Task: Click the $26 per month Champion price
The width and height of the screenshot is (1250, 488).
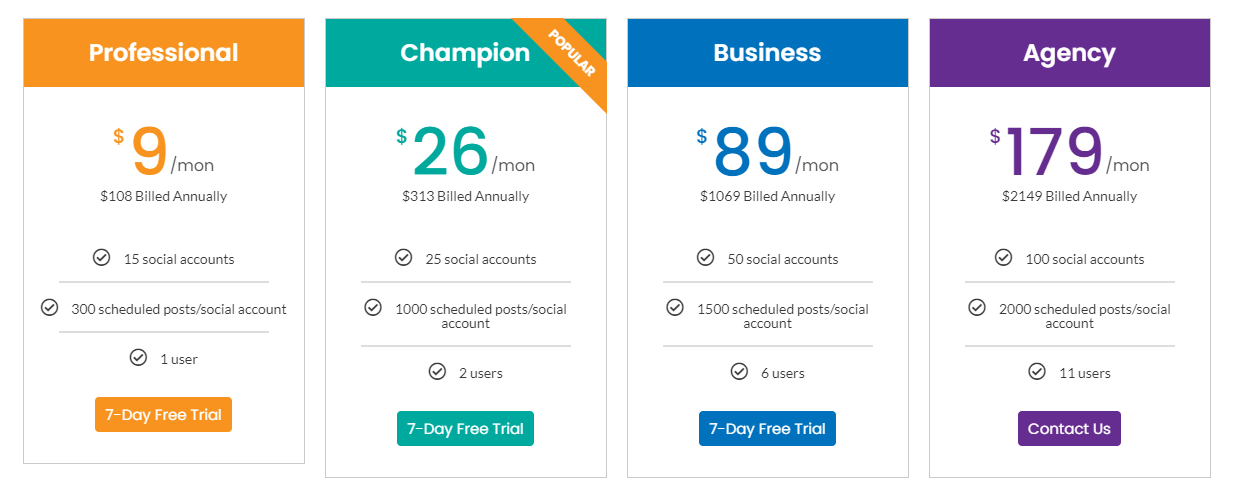Action: click(450, 152)
